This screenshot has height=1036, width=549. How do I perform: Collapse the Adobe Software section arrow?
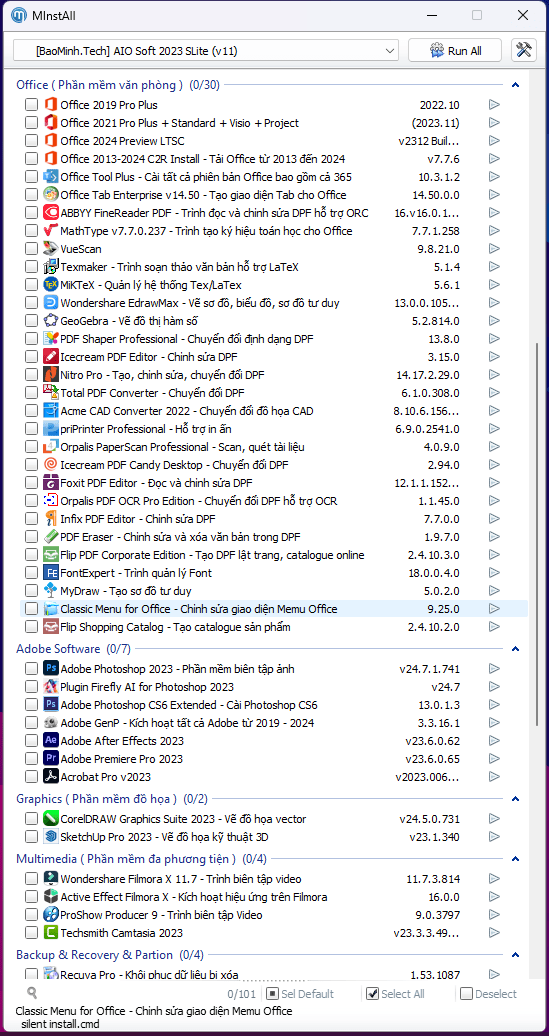(x=516, y=649)
